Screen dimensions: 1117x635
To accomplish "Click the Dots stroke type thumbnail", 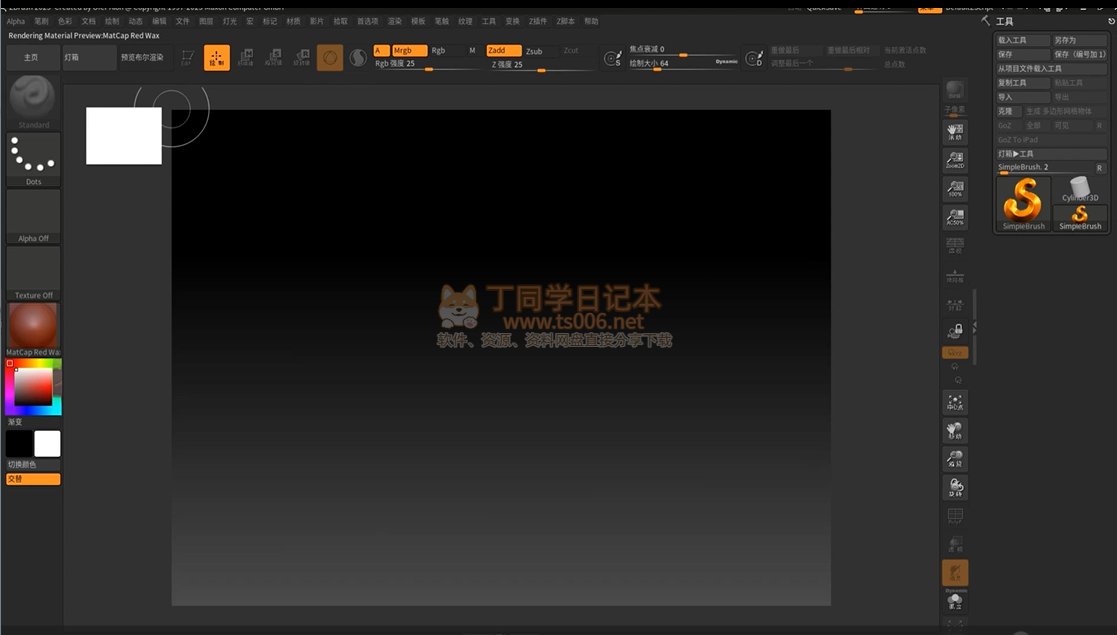I will click(33, 156).
